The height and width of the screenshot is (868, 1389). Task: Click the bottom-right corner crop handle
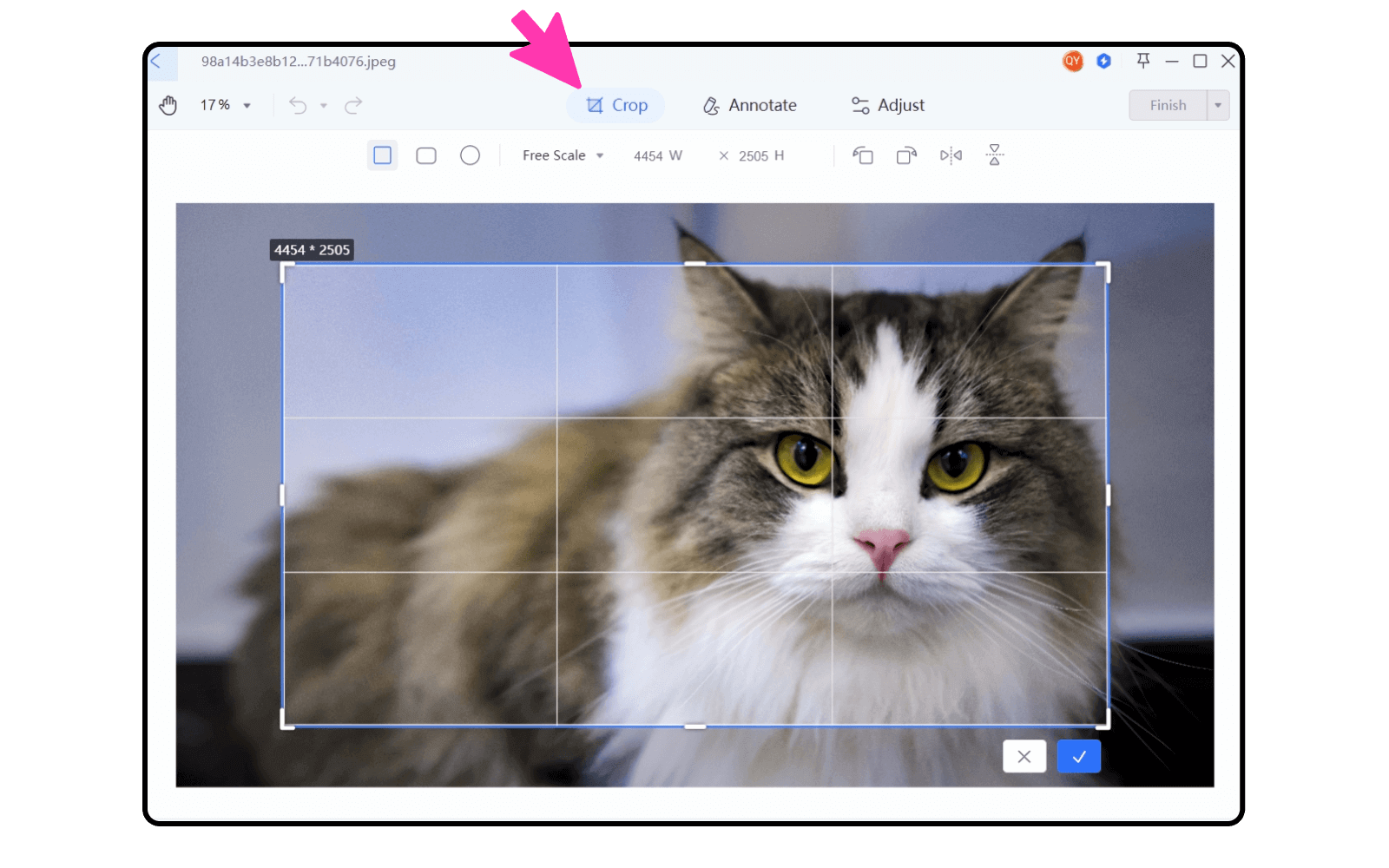[x=1105, y=721]
